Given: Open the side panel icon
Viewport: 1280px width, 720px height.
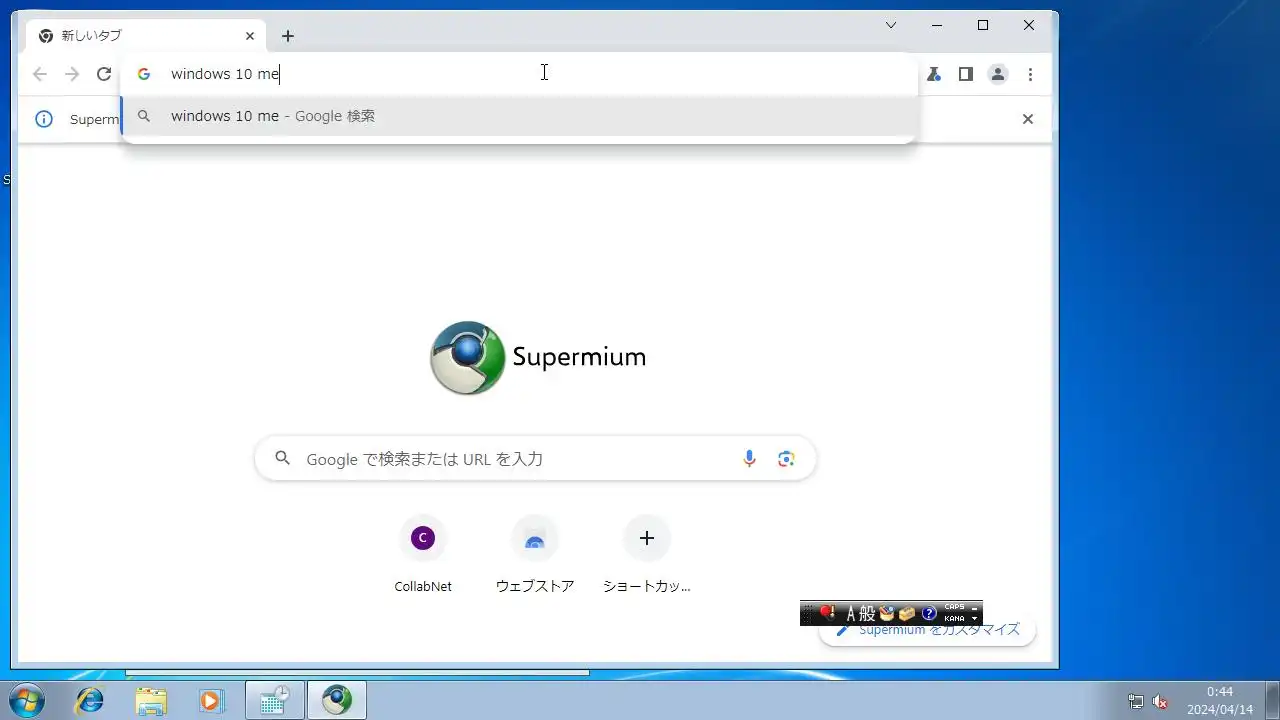Looking at the screenshot, I should pyautogui.click(x=966, y=74).
